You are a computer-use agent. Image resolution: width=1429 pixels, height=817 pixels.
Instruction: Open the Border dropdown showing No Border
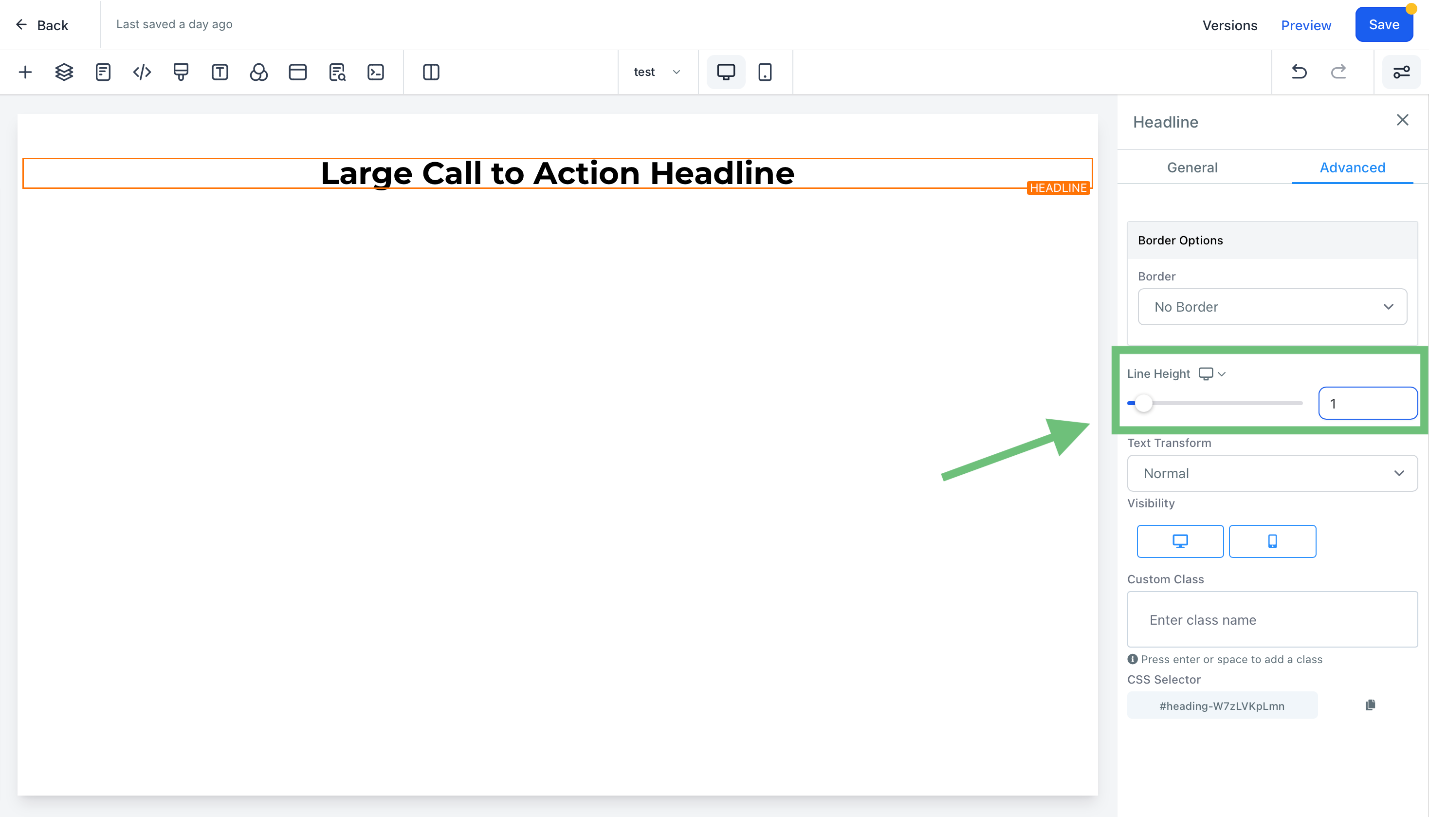[x=1272, y=307]
